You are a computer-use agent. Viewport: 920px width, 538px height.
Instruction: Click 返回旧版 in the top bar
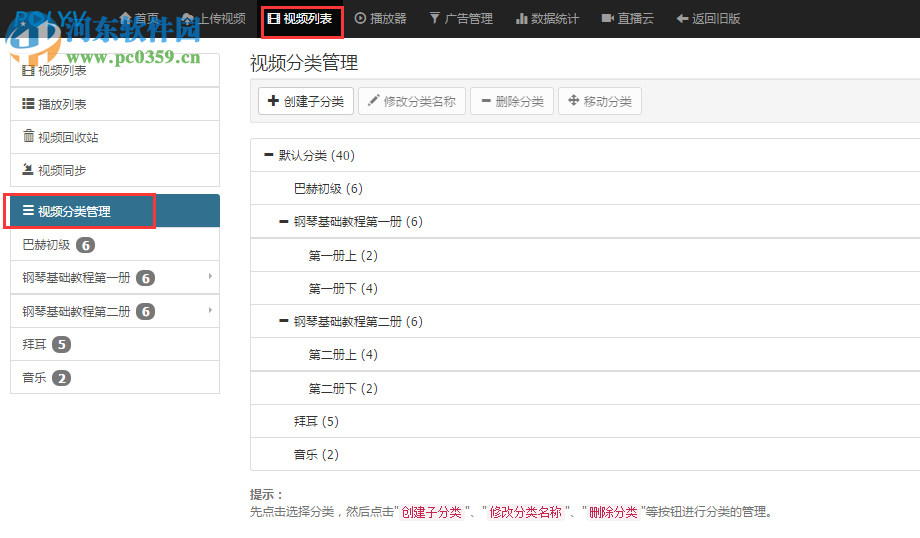pos(708,19)
